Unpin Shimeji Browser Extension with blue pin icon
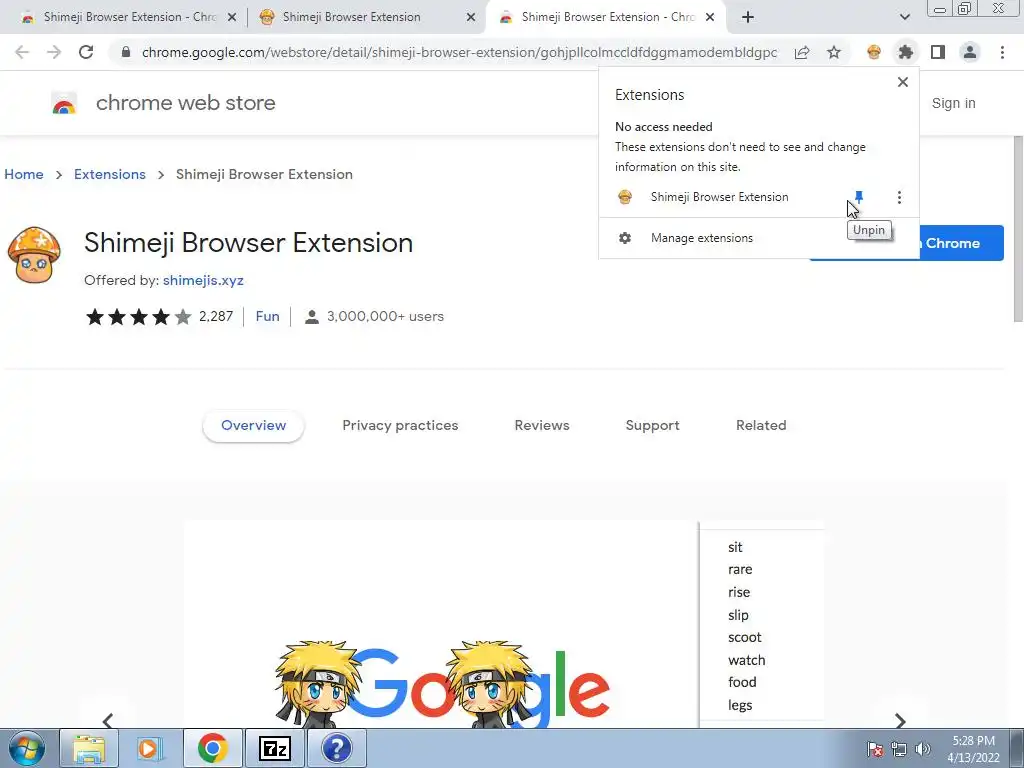The height and width of the screenshot is (768, 1024). coord(859,197)
